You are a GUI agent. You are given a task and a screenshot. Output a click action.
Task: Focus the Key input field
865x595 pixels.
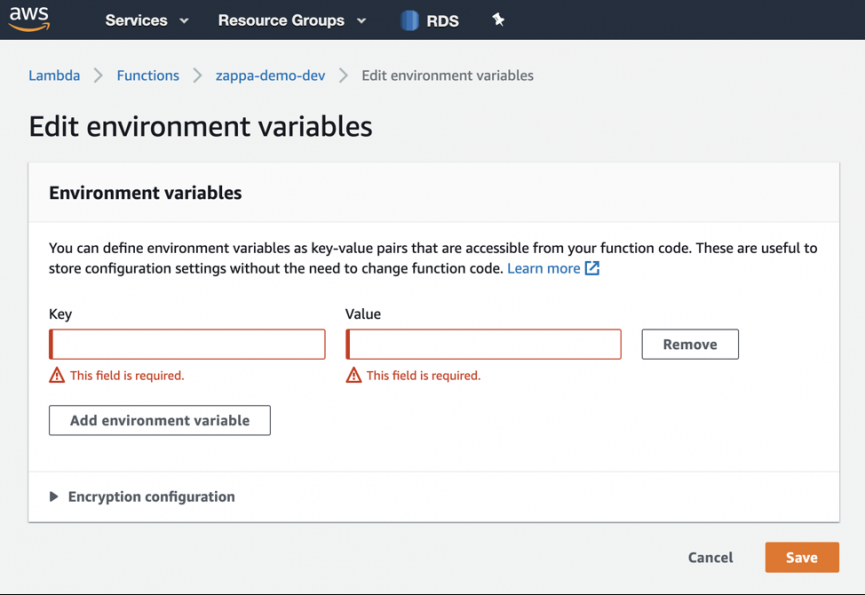(188, 344)
